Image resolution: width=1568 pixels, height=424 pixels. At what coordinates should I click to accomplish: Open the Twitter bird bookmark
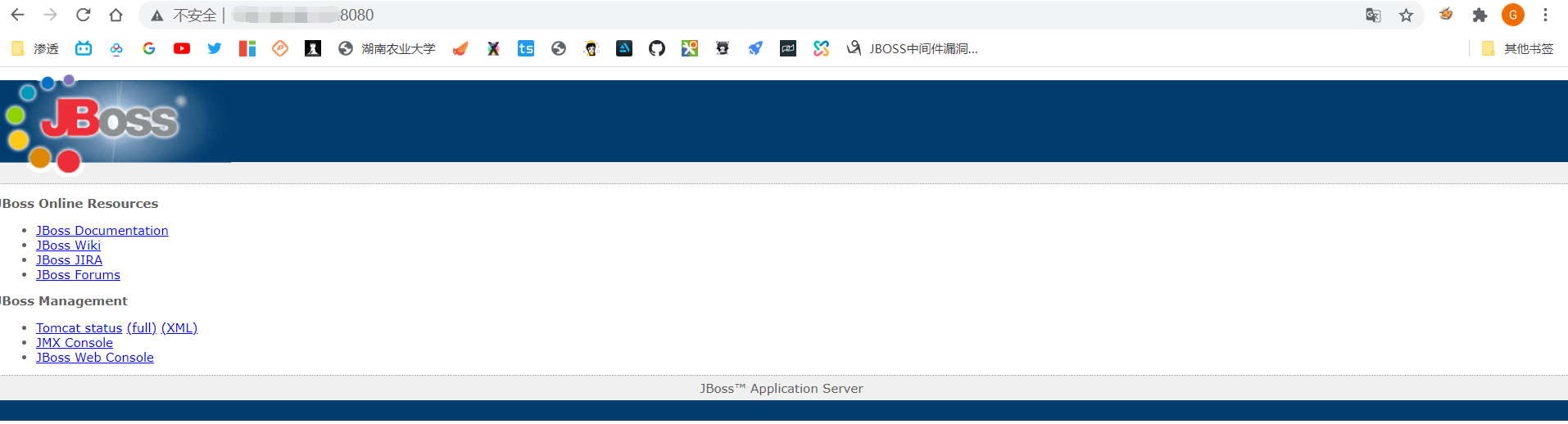click(215, 48)
